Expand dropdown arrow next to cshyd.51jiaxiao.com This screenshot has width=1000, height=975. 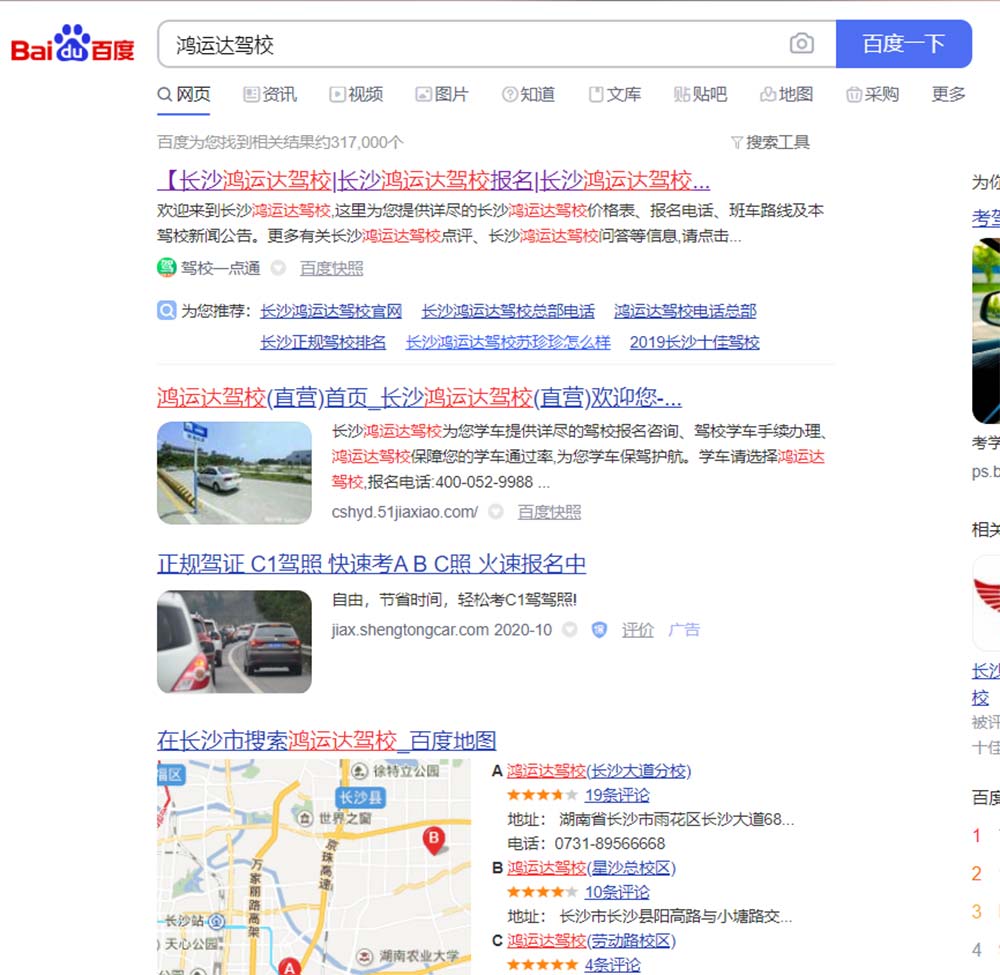pos(496,512)
